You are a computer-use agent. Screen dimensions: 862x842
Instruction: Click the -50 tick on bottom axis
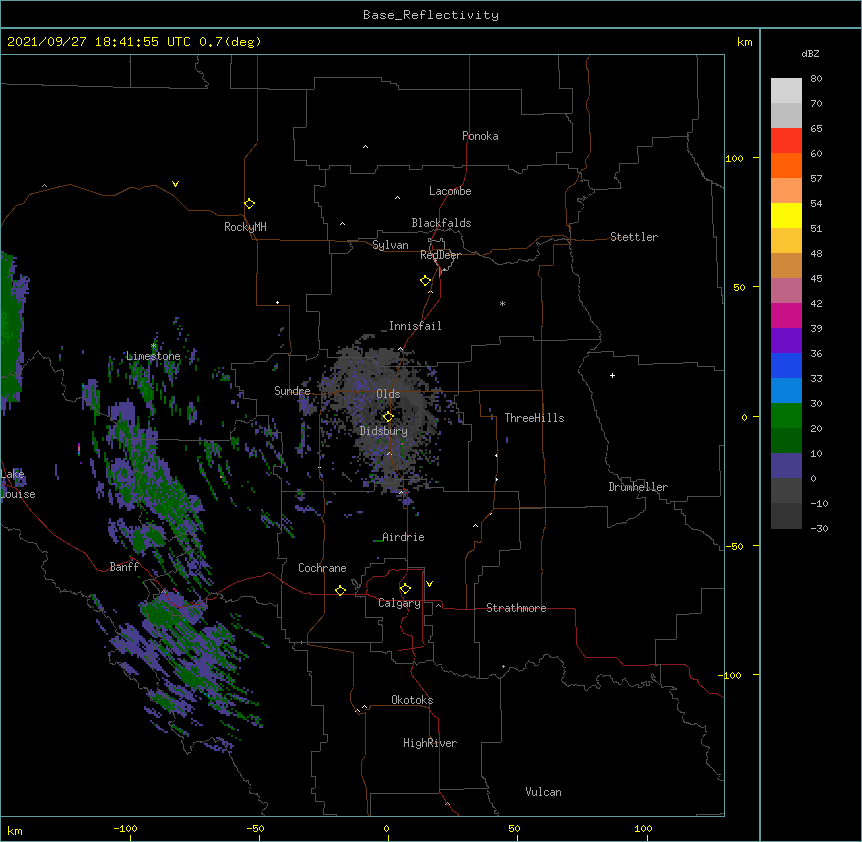255,828
